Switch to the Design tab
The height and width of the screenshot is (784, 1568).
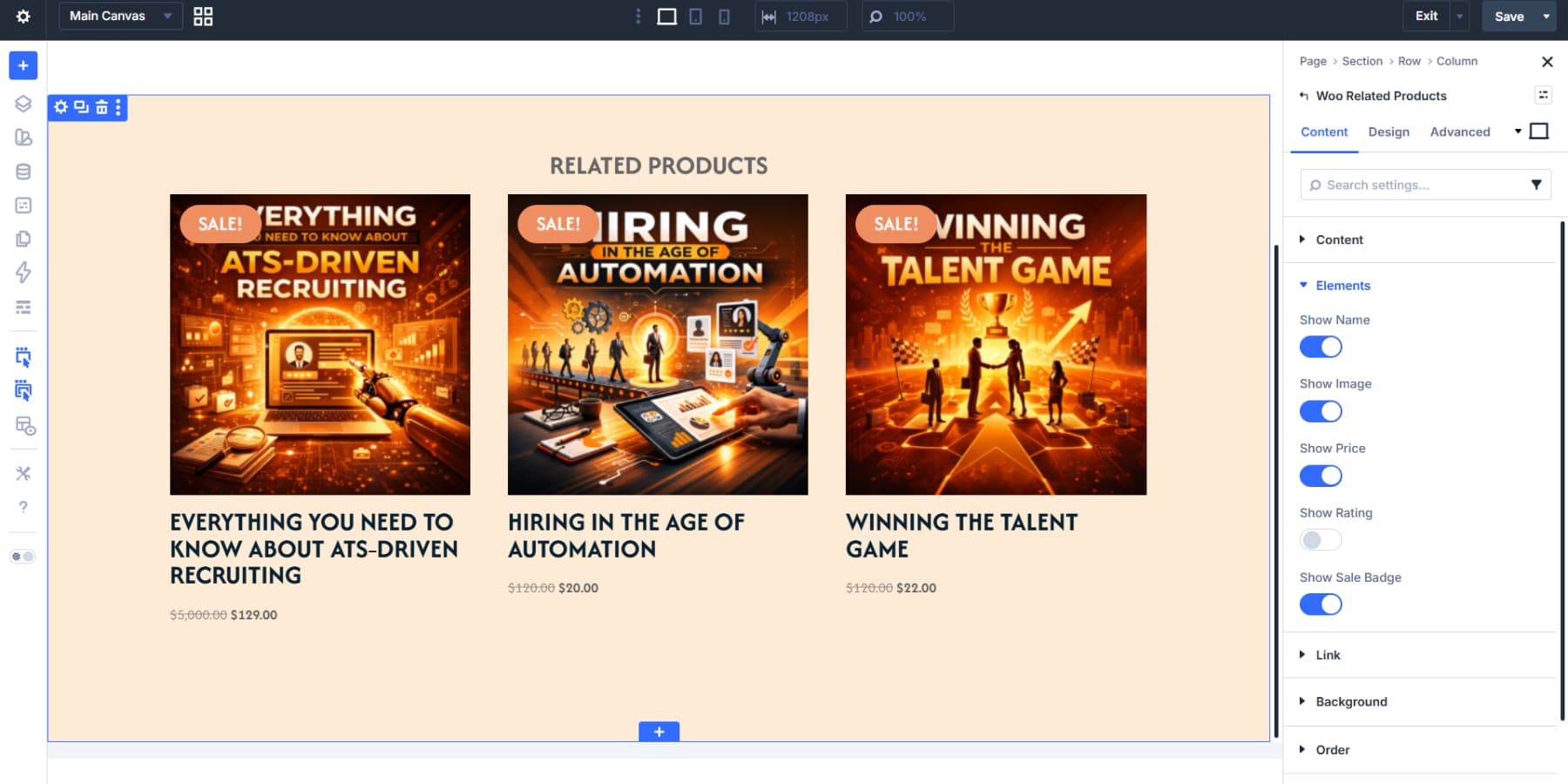coord(1389,132)
